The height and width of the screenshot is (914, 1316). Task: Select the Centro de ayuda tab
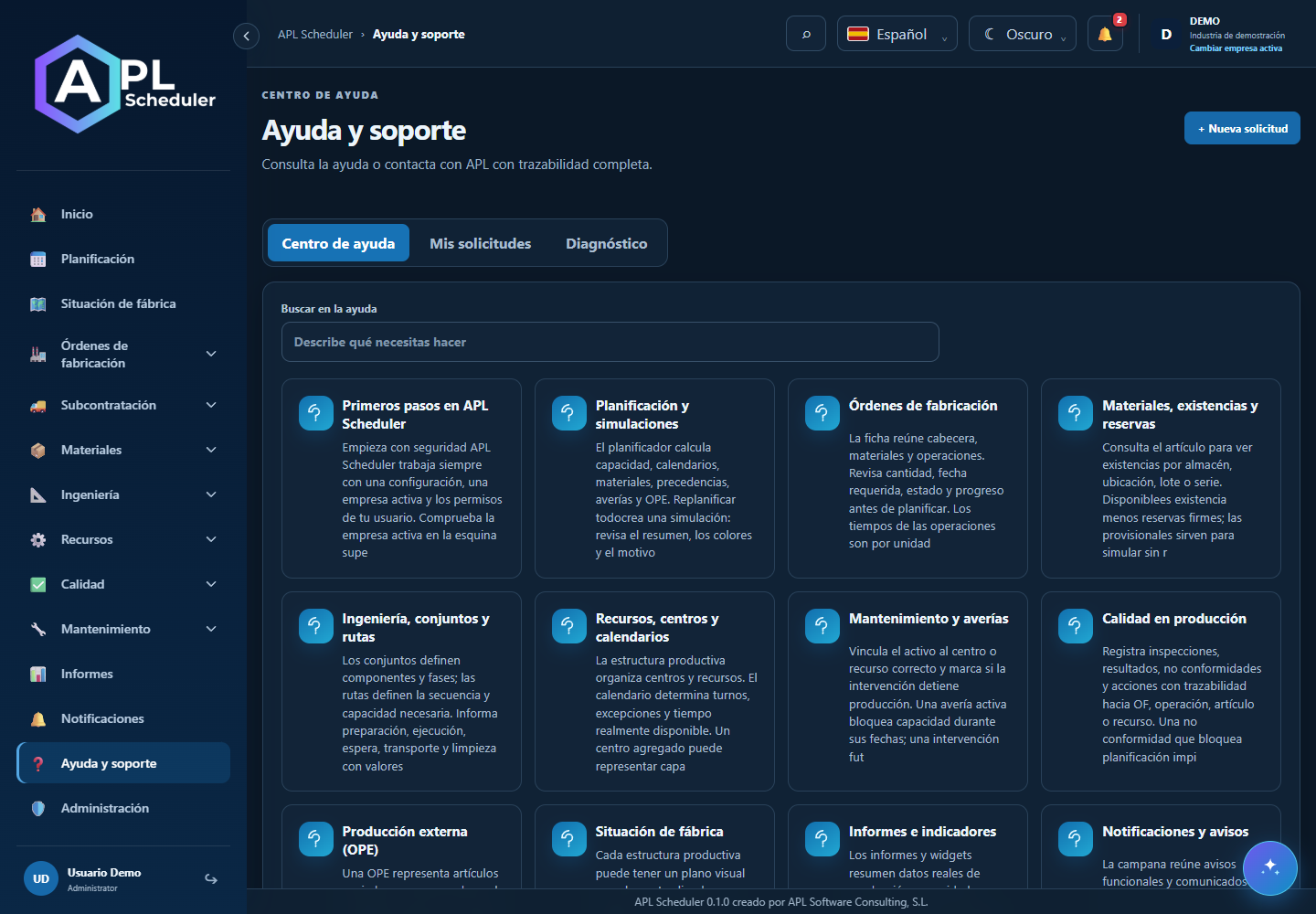pos(338,243)
